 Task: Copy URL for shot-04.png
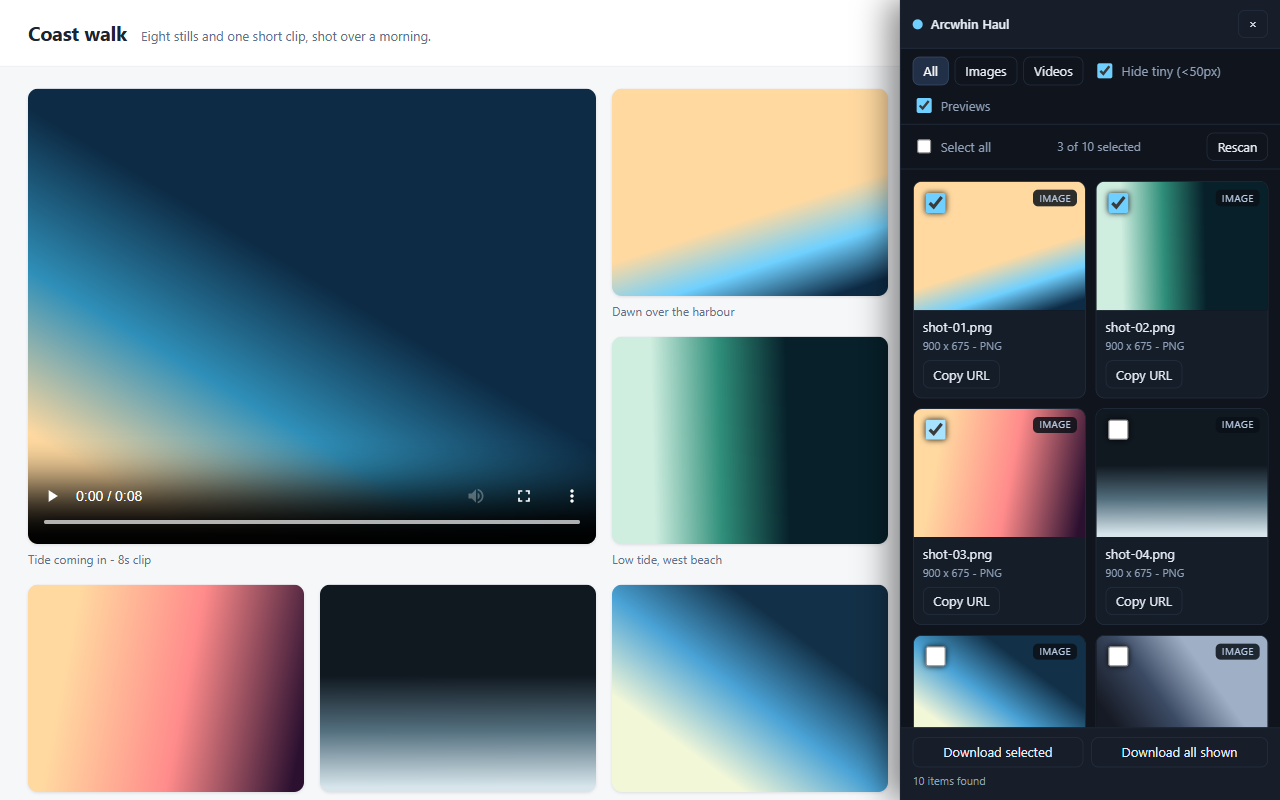coord(1144,601)
